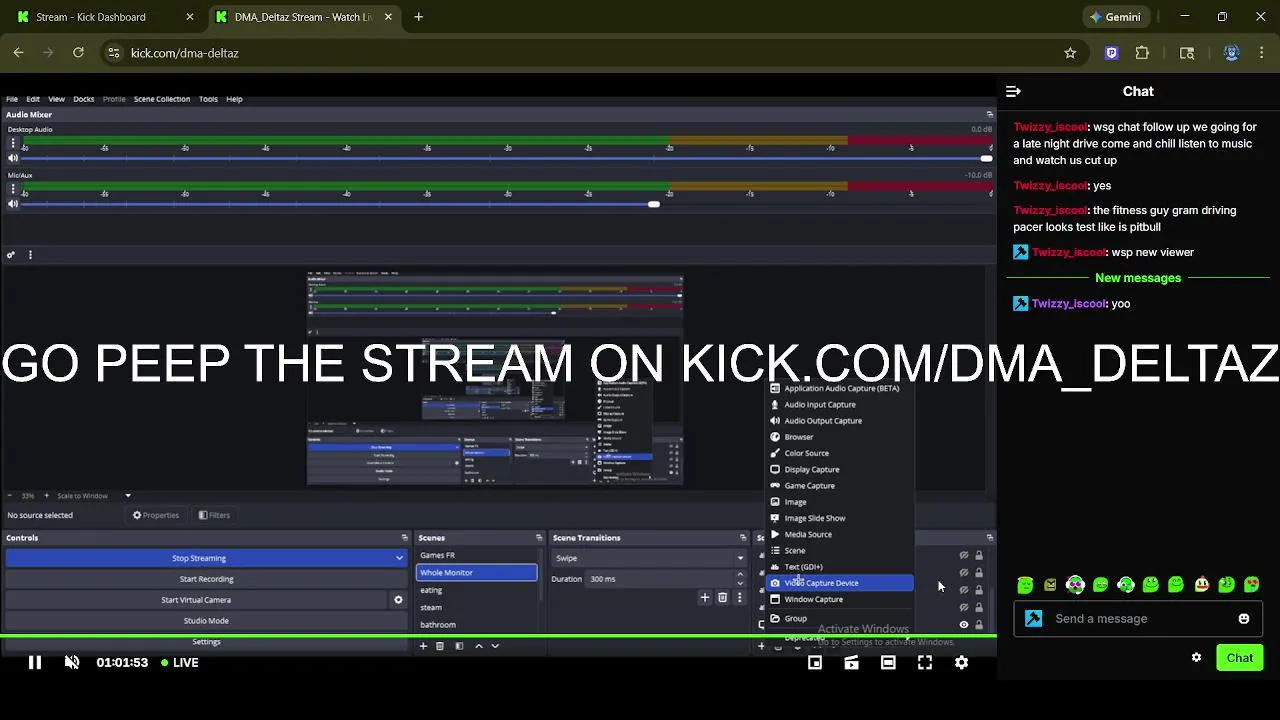This screenshot has height=720, width=1280.
Task: Choose Display Capture source
Action: coord(840,470)
